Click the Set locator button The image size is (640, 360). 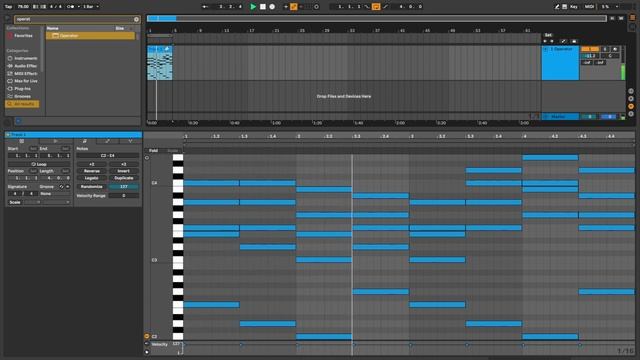548,35
